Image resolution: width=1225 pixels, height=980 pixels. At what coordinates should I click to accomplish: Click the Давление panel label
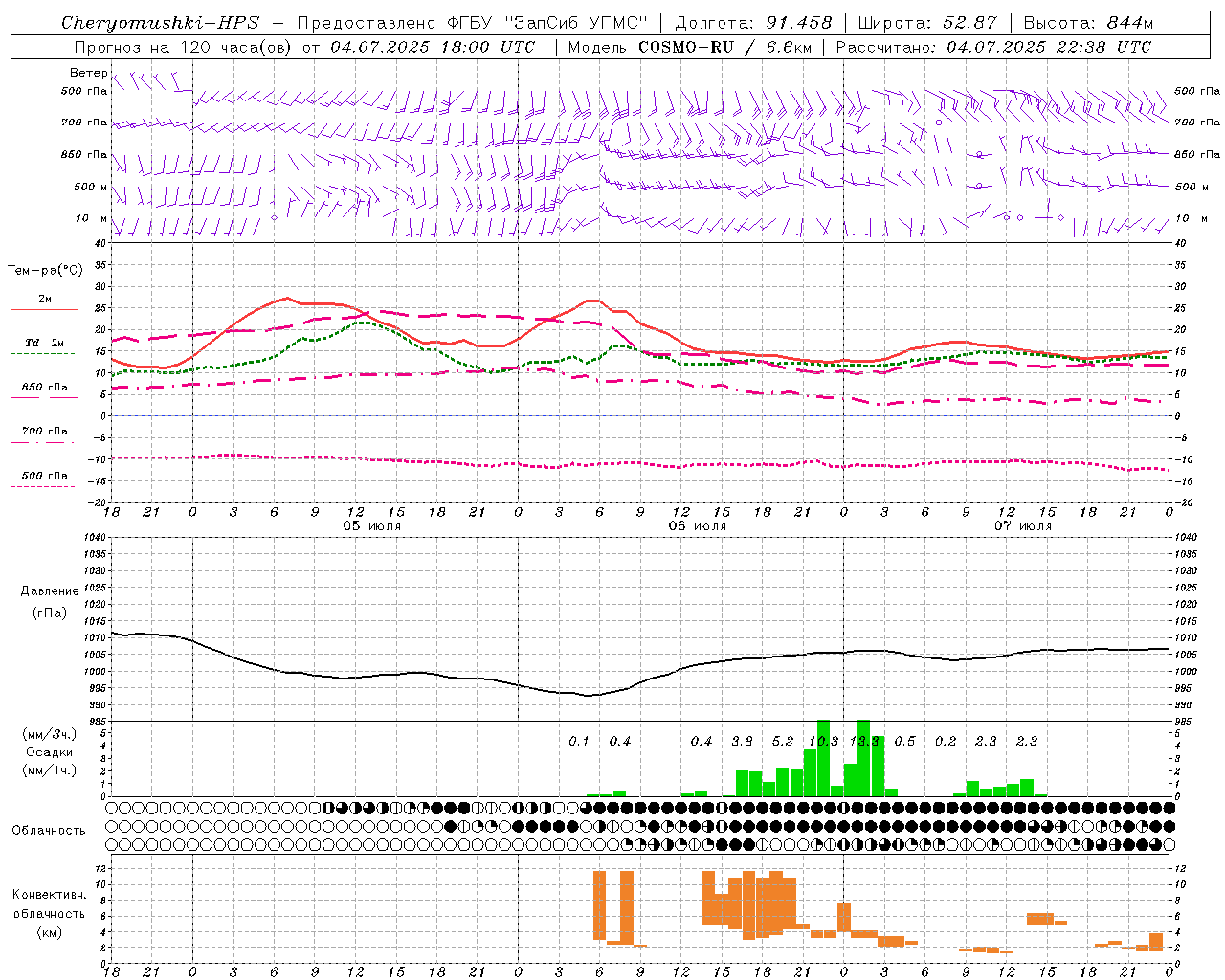[50, 591]
